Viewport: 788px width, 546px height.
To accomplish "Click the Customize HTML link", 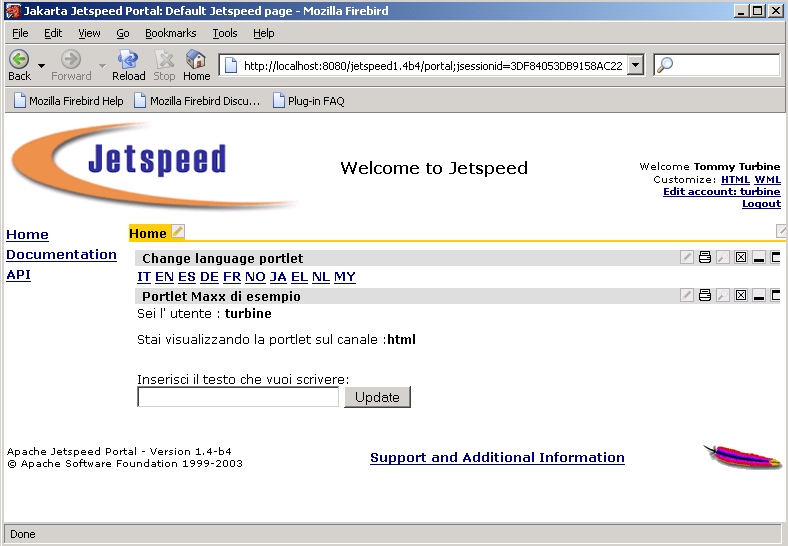I will tap(735, 179).
